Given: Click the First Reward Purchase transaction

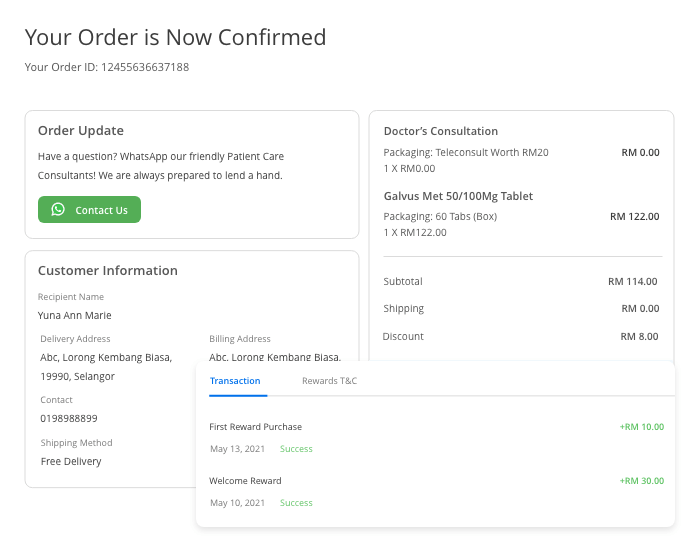Looking at the screenshot, I should coord(255,427).
